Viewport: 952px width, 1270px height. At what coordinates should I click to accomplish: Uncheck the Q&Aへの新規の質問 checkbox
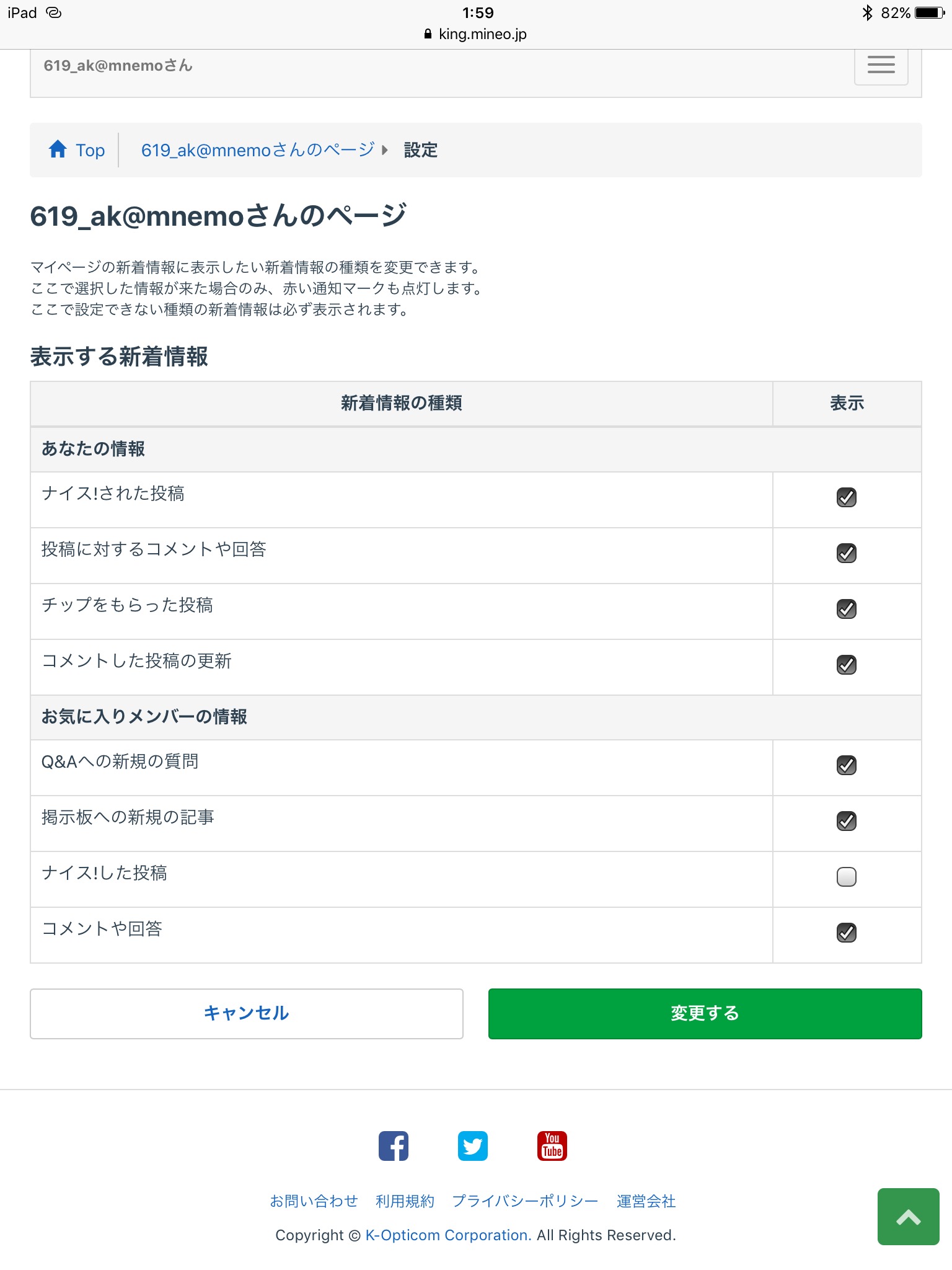click(846, 765)
